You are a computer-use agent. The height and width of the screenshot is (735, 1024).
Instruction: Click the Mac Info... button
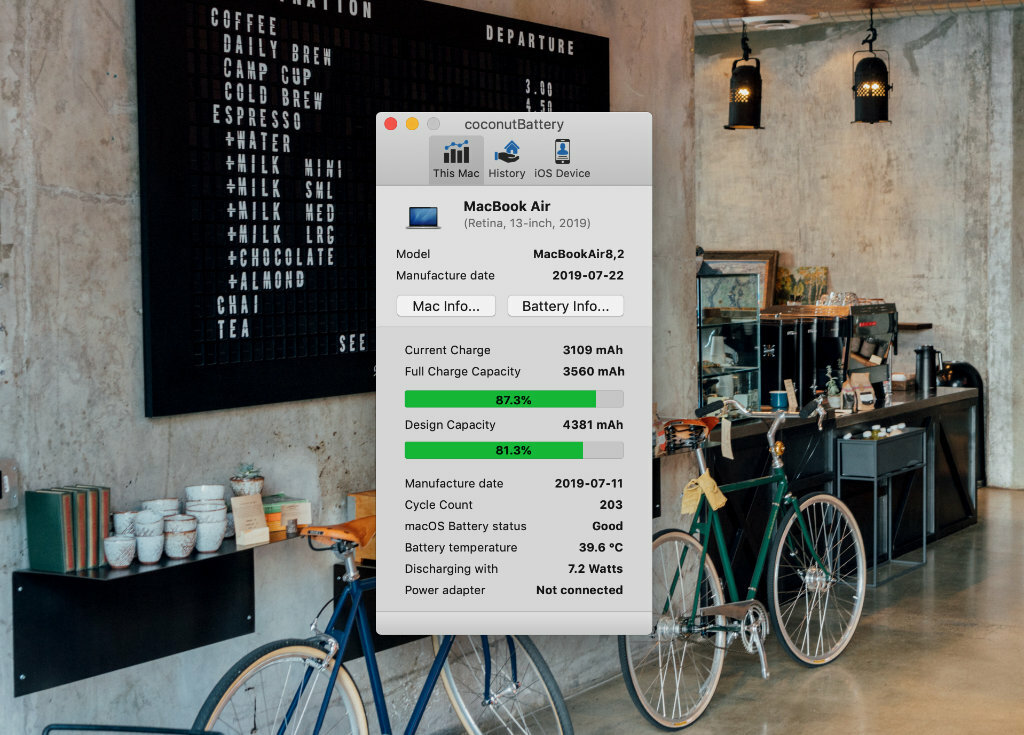(446, 306)
